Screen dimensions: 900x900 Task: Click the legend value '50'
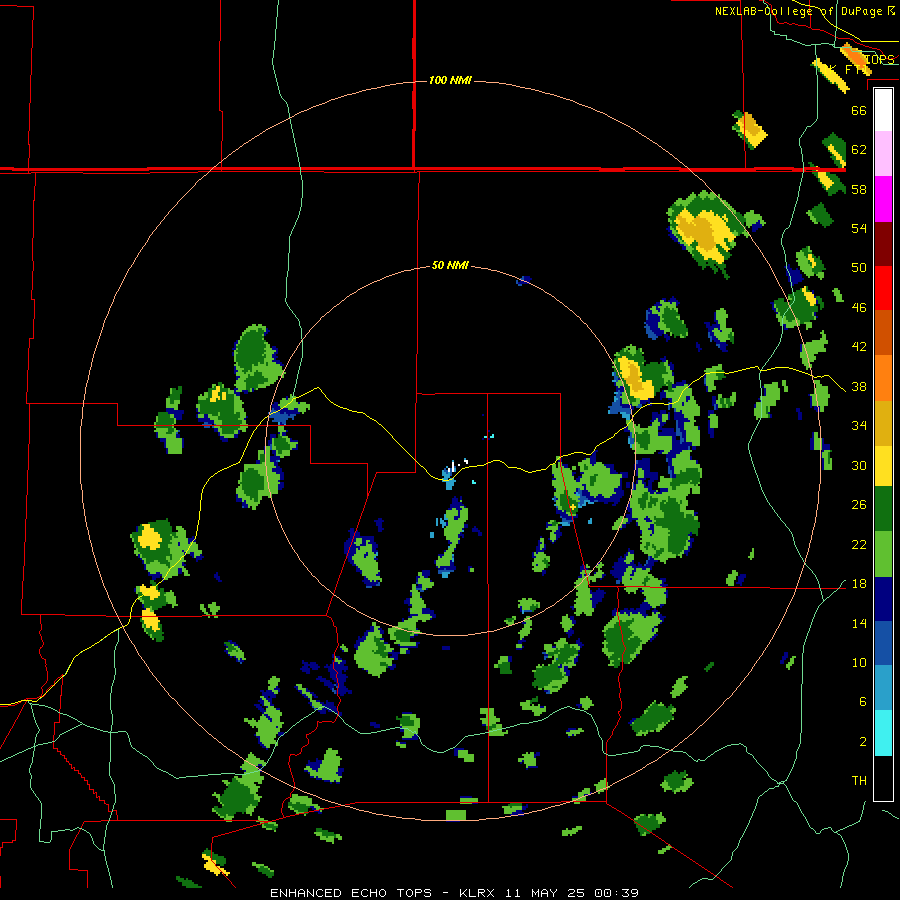[x=859, y=268]
